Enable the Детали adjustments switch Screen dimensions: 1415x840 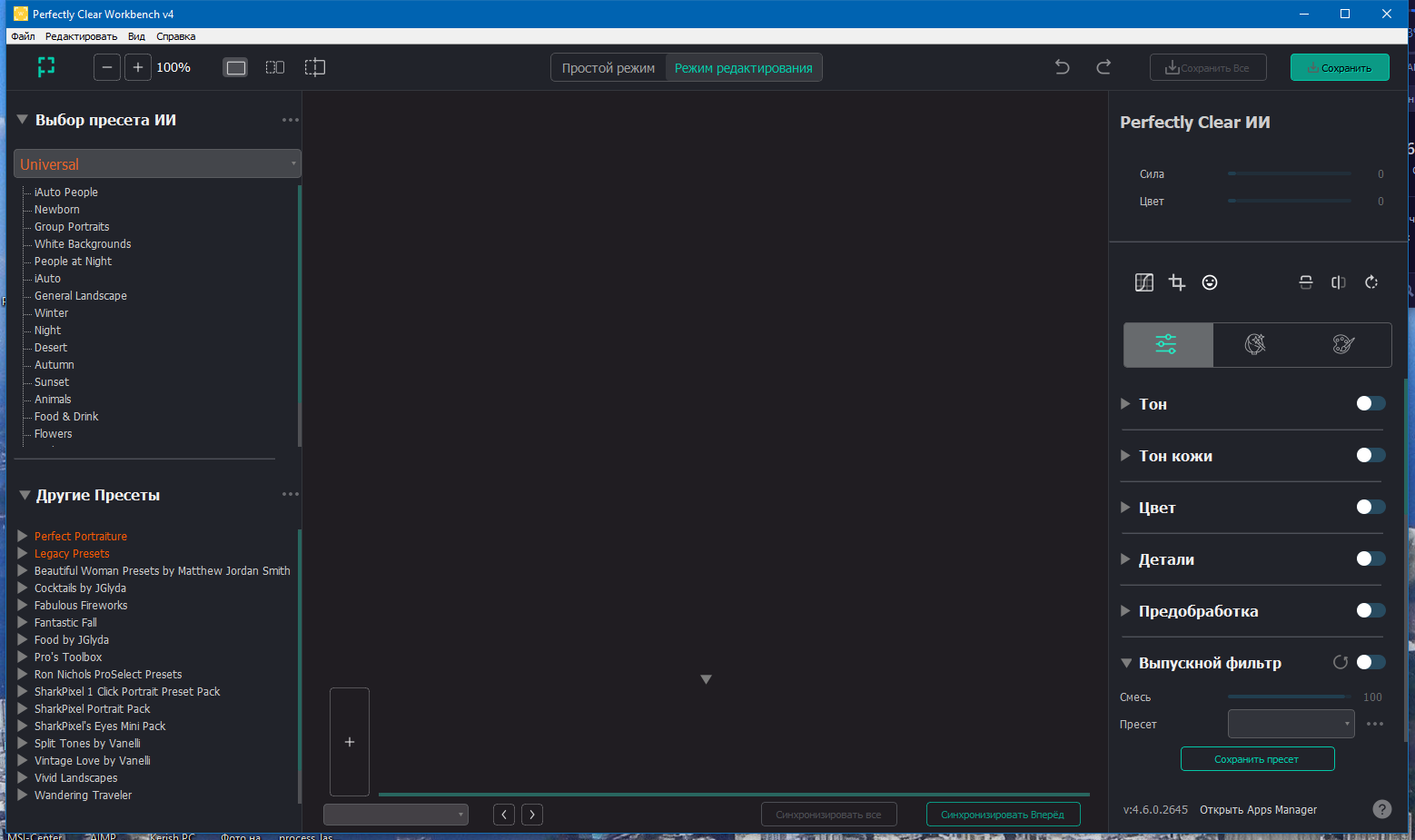click(1370, 558)
